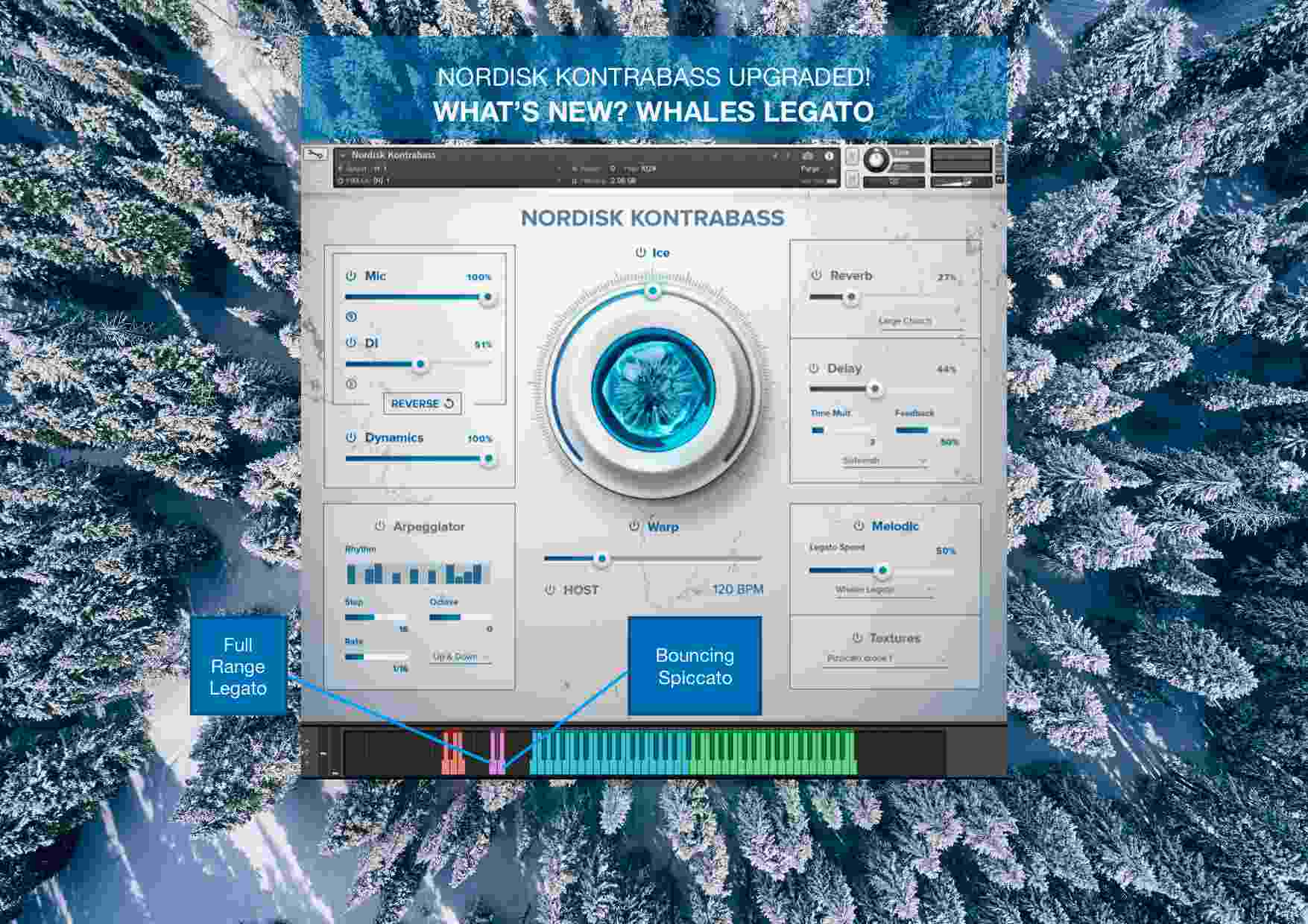Image resolution: width=1308 pixels, height=924 pixels.
Task: Click the Up & Down arpeggiator direction selector
Action: (458, 658)
